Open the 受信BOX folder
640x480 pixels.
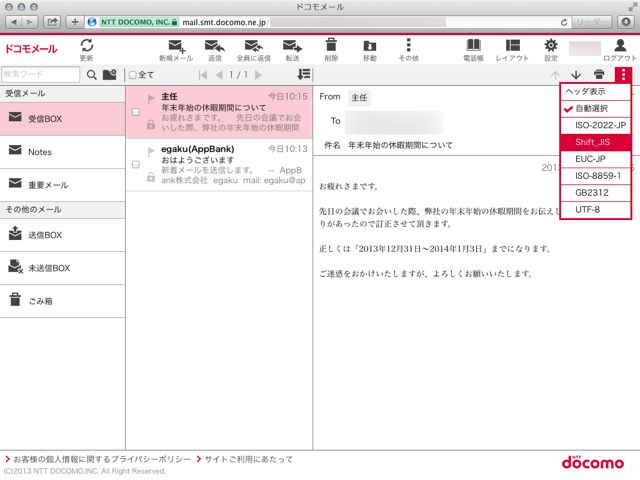pos(62,119)
